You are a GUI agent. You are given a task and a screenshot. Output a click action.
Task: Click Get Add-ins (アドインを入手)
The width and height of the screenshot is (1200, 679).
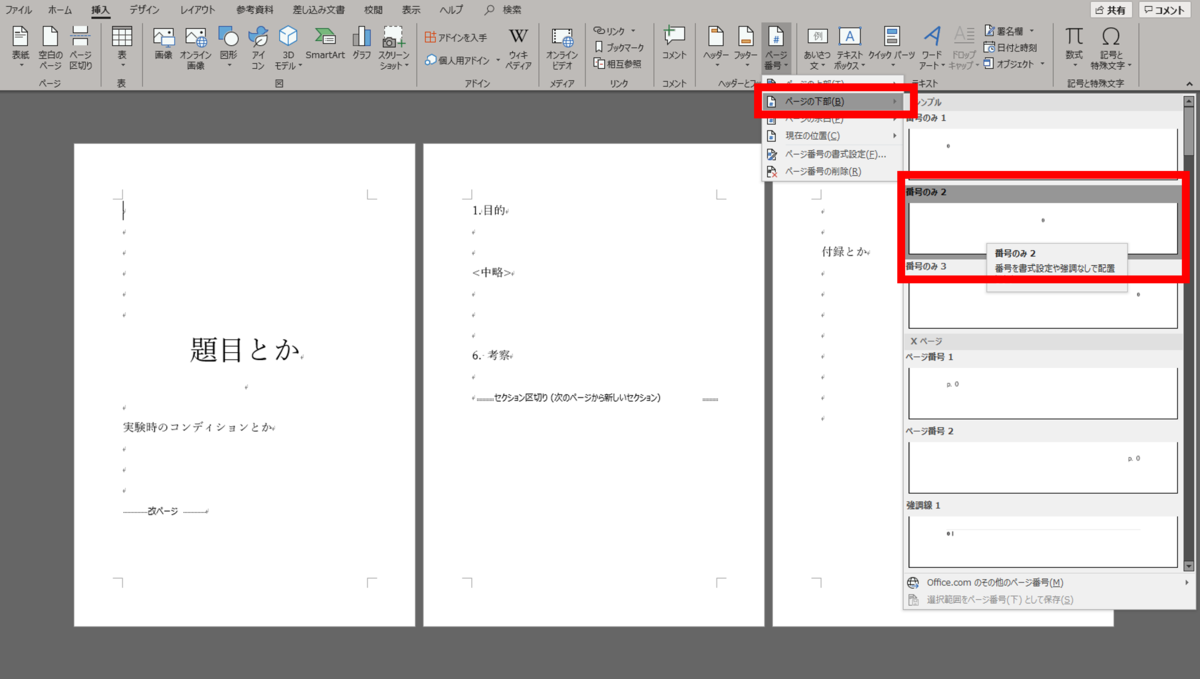[x=456, y=37]
